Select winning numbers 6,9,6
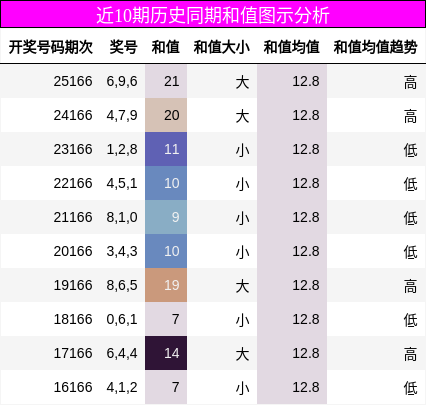Image resolution: width=426 pixels, height=405 pixels. pos(122,82)
